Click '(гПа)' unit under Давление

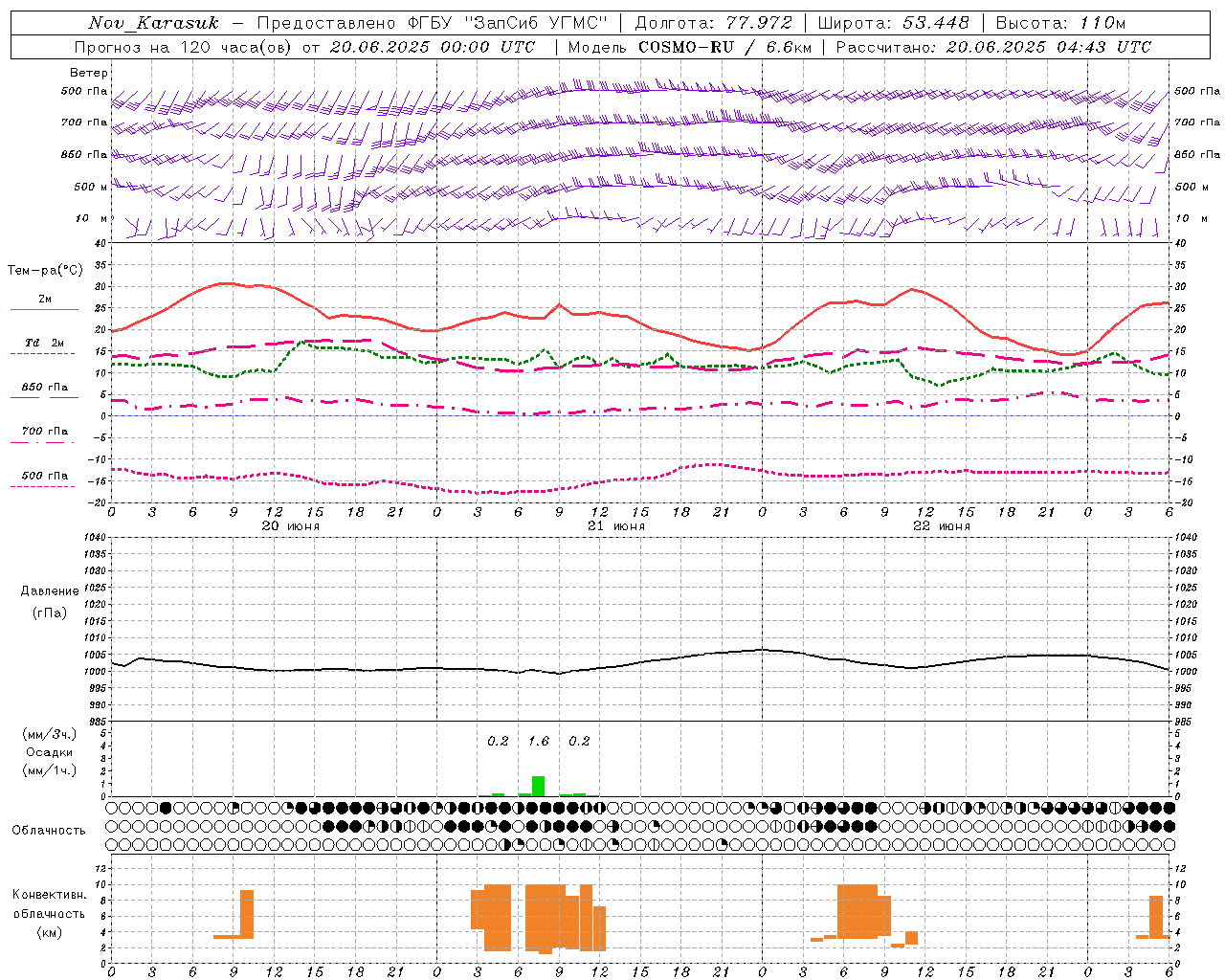pos(50,613)
